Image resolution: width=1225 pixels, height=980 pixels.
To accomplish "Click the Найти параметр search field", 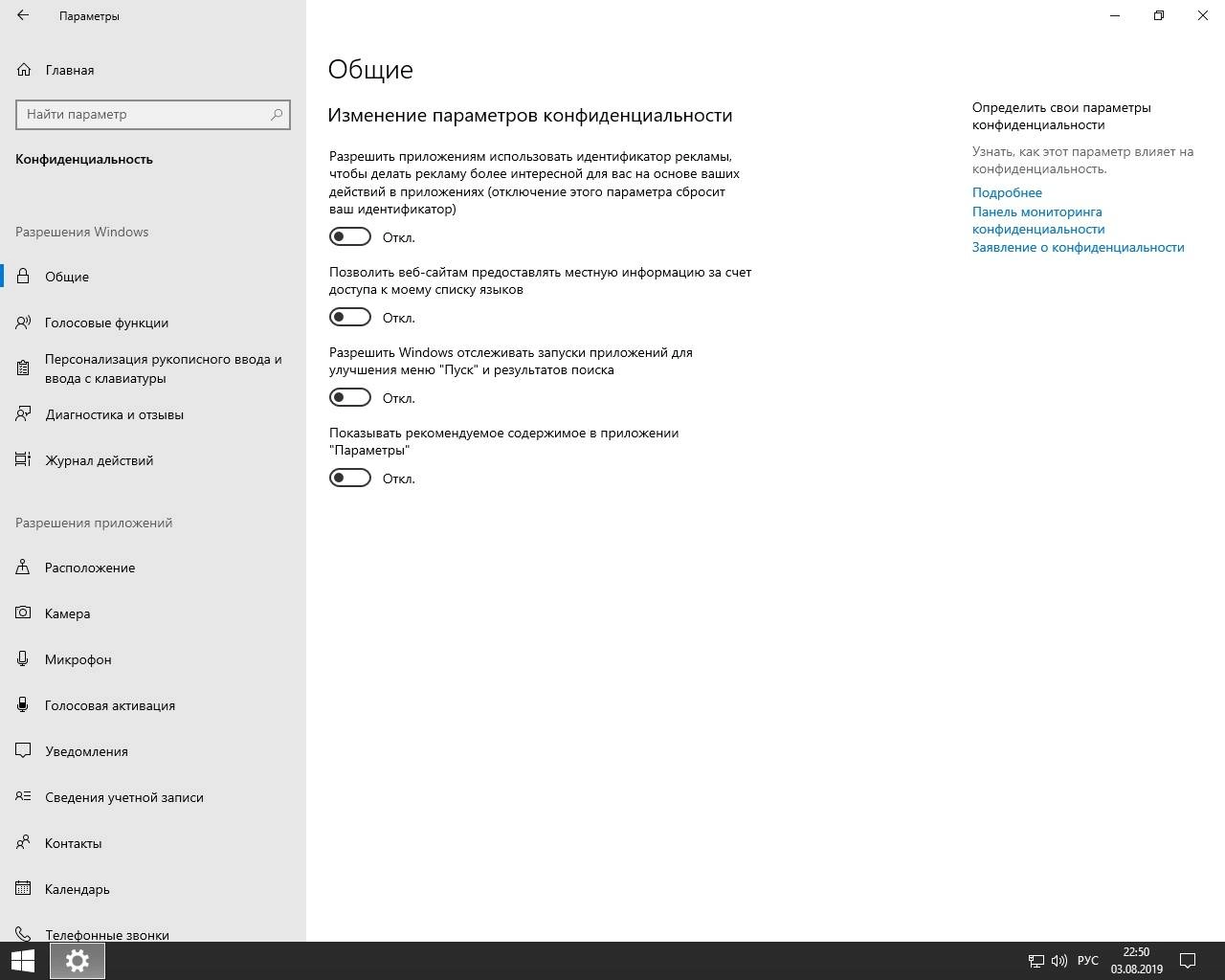I will [x=153, y=114].
